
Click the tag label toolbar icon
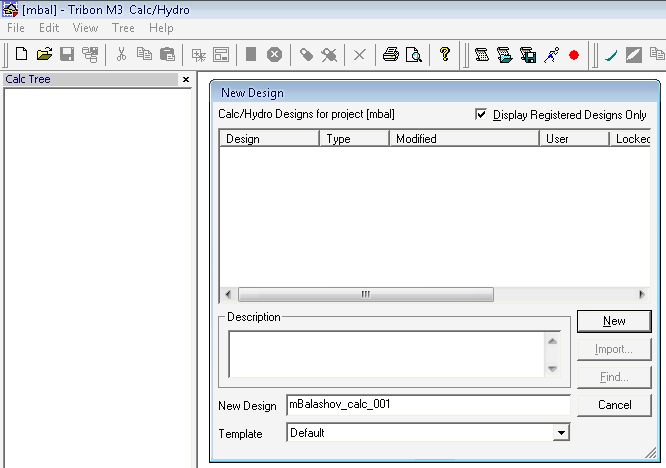pos(306,54)
